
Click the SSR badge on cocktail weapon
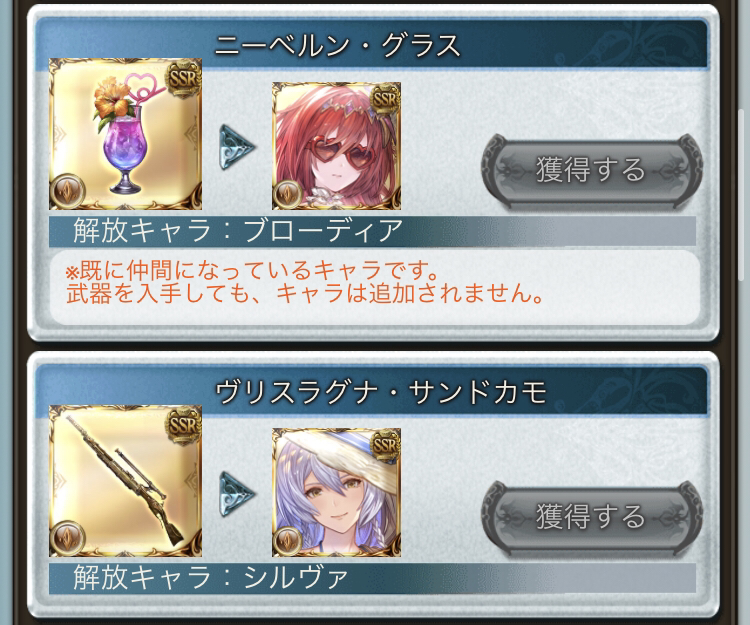click(184, 78)
